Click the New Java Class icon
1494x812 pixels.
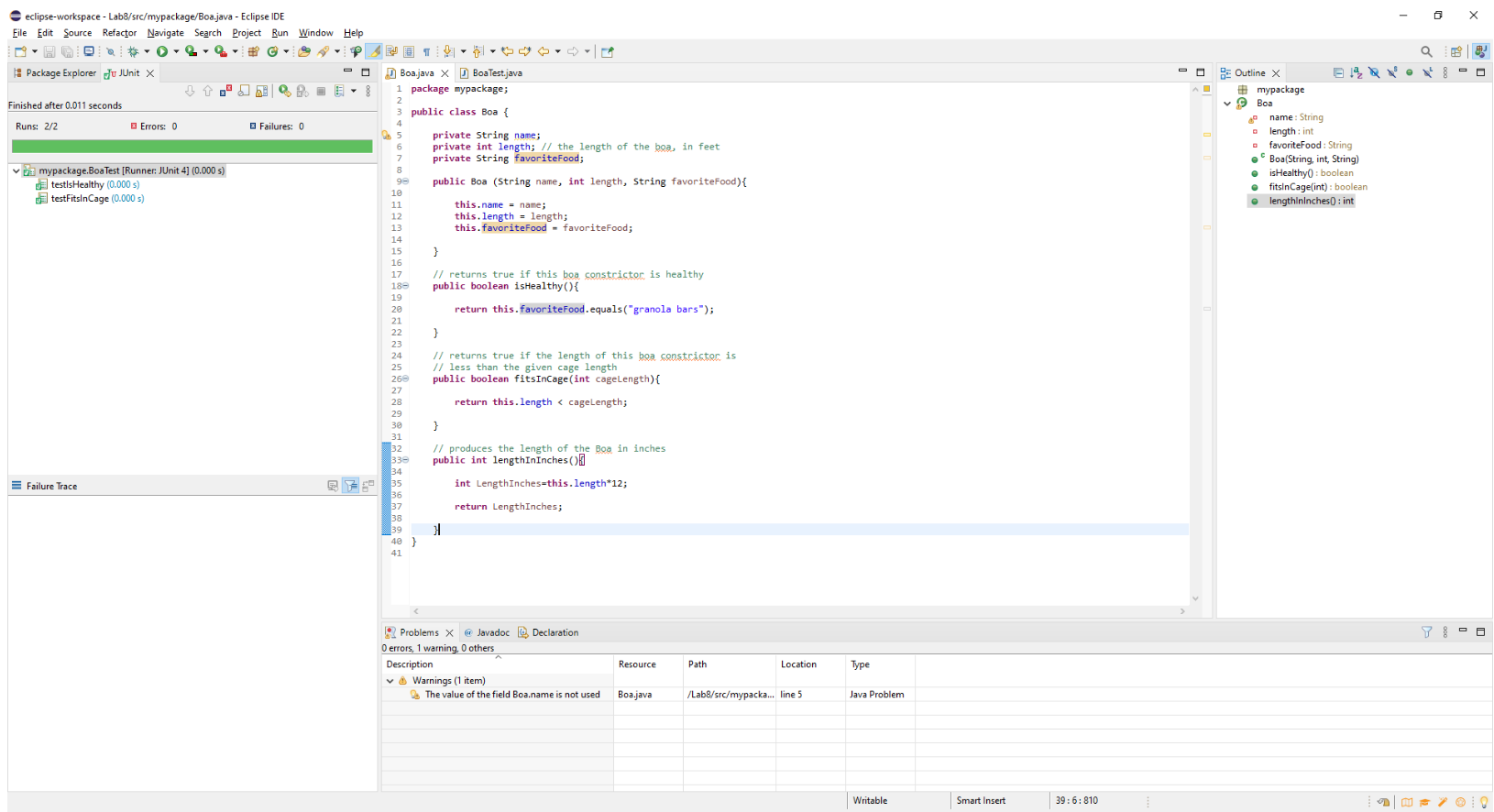tap(272, 51)
